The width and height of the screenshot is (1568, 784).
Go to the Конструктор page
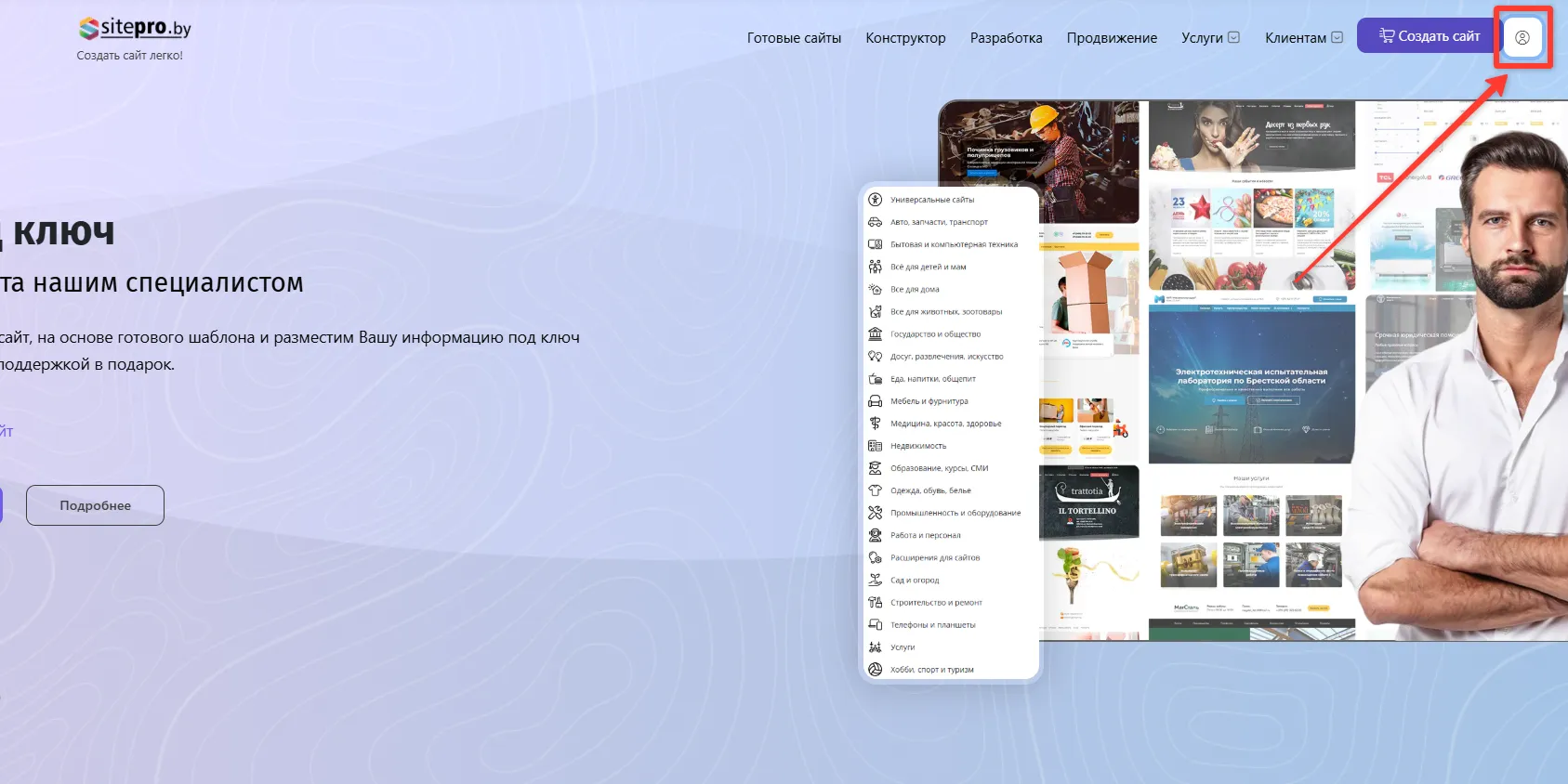click(905, 38)
